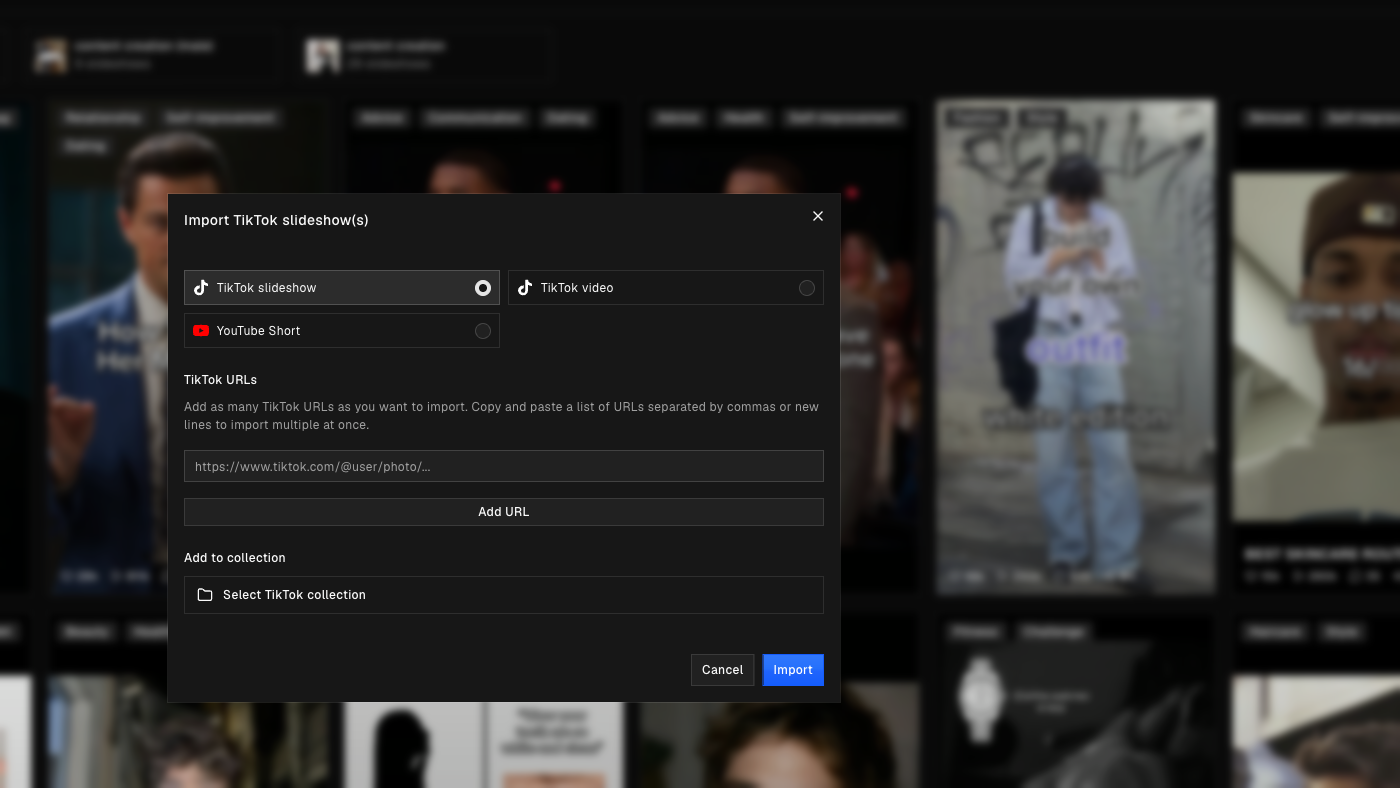Image resolution: width=1400 pixels, height=788 pixels.
Task: Click the blue Import button
Action: (x=793, y=670)
